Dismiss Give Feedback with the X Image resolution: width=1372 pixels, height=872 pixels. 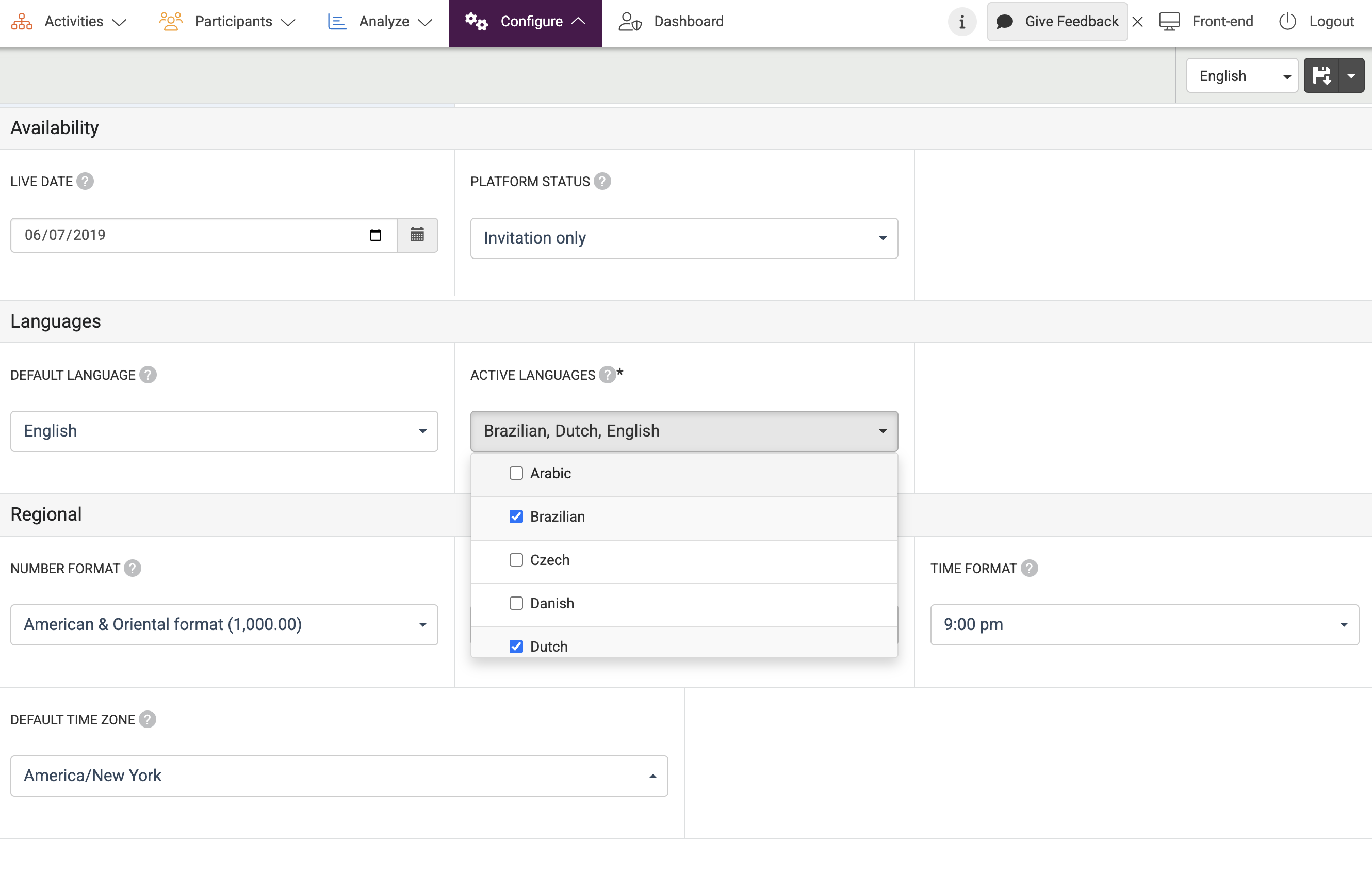pyautogui.click(x=1137, y=22)
